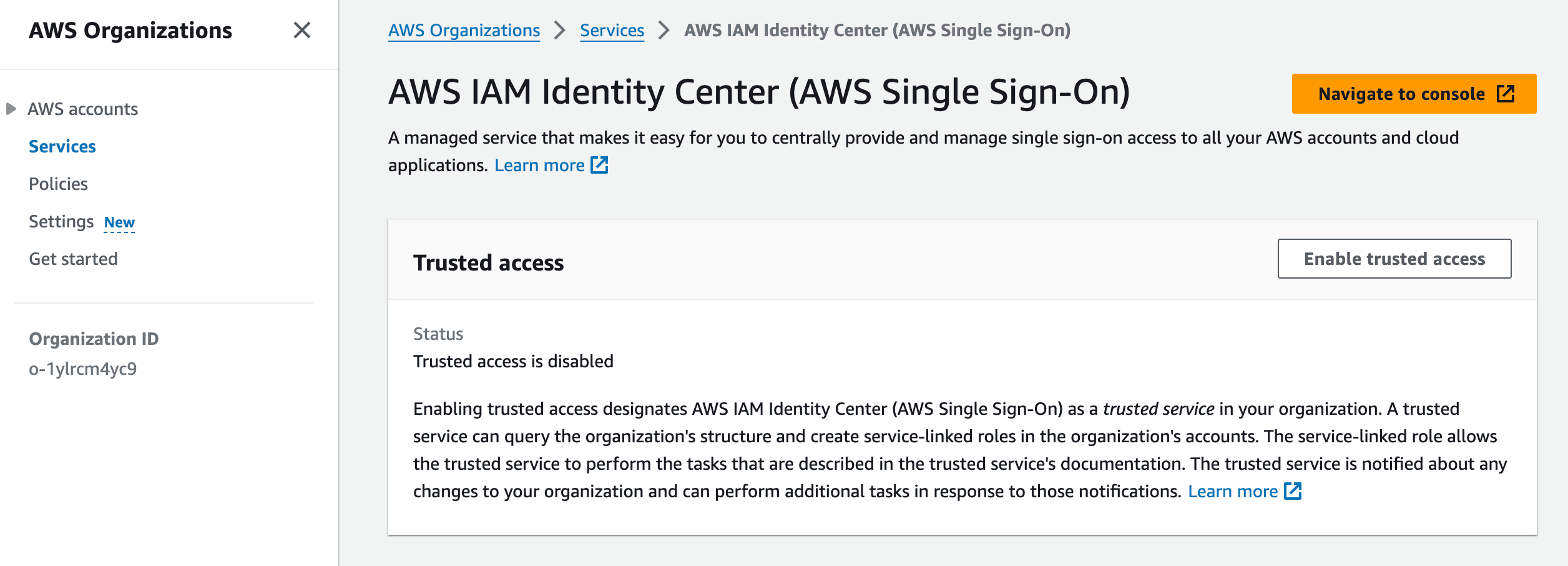1568x566 pixels.
Task: Open Learn more link under service description
Action: coord(539,165)
